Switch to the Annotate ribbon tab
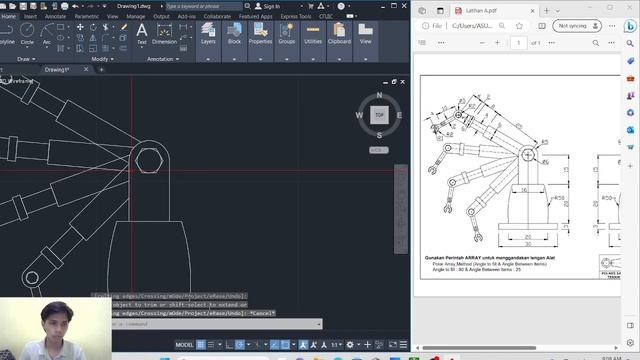Screen dimensions: 640x360 click(x=56, y=16)
